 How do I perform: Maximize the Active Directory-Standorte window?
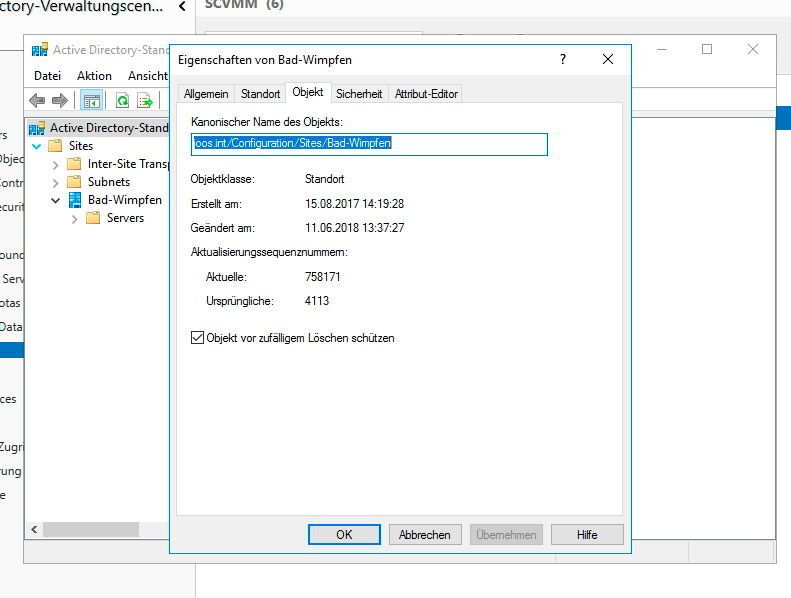click(707, 49)
